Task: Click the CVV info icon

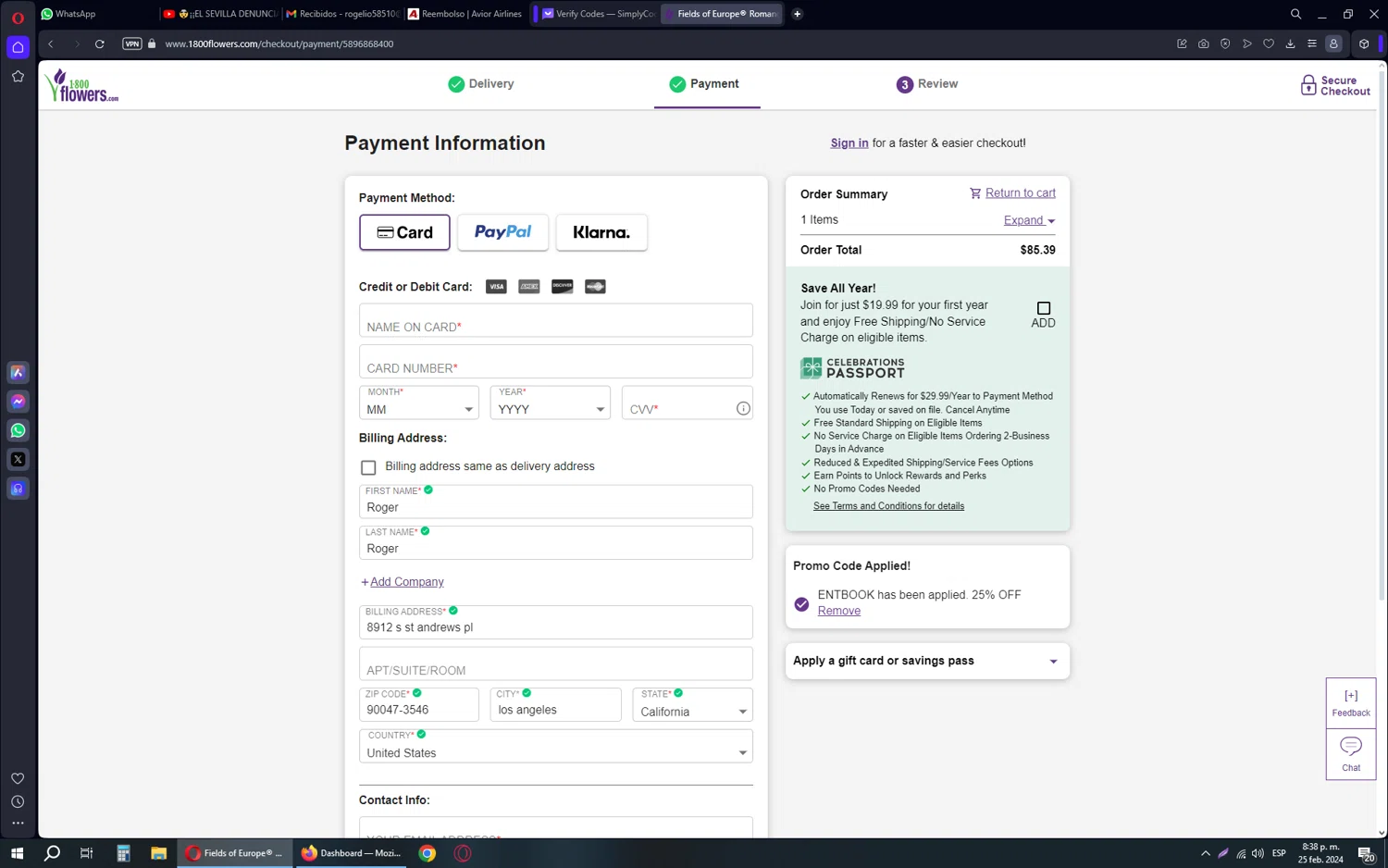Action: click(743, 409)
